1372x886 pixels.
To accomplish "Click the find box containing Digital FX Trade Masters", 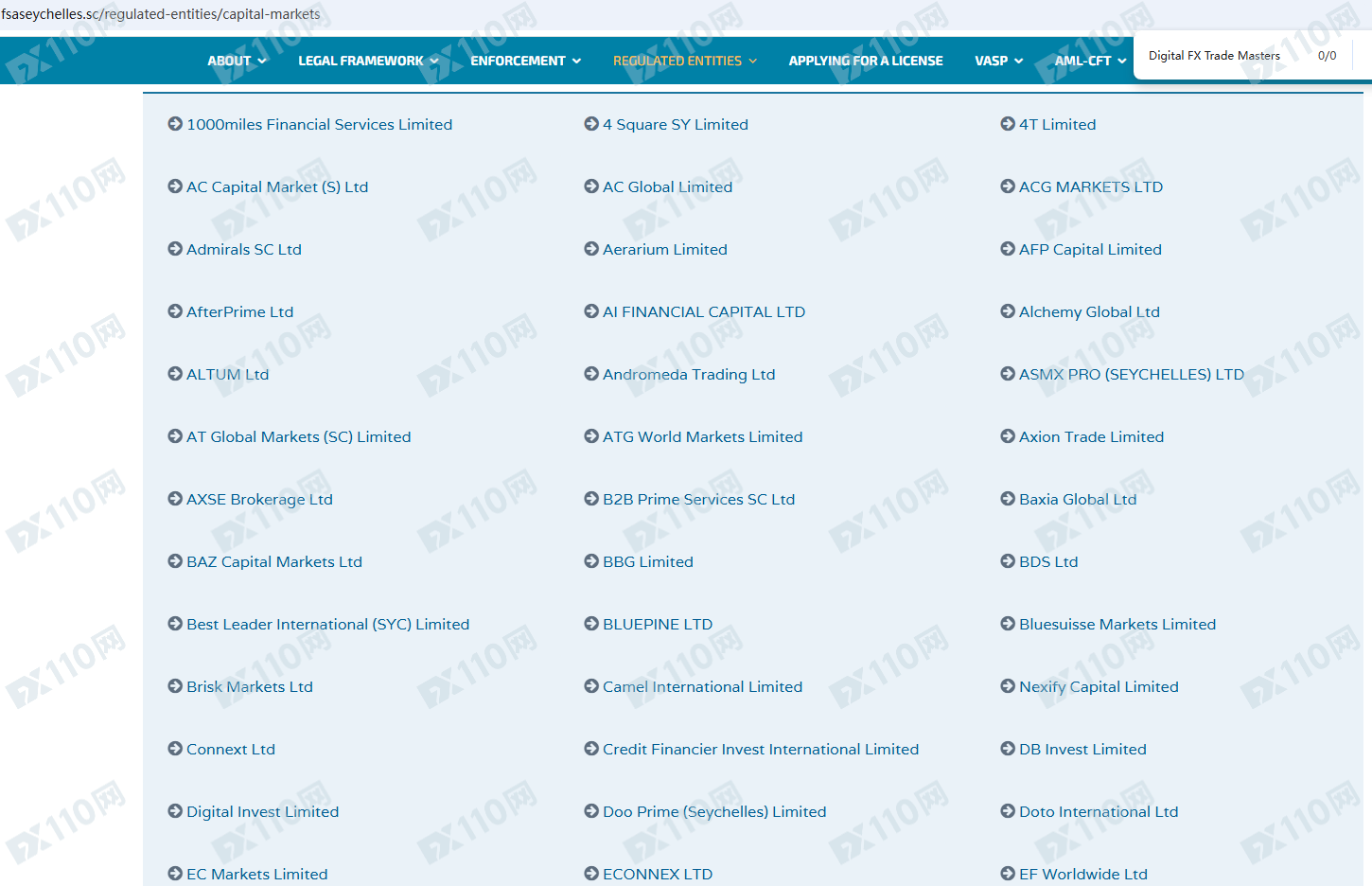I will (x=1221, y=56).
